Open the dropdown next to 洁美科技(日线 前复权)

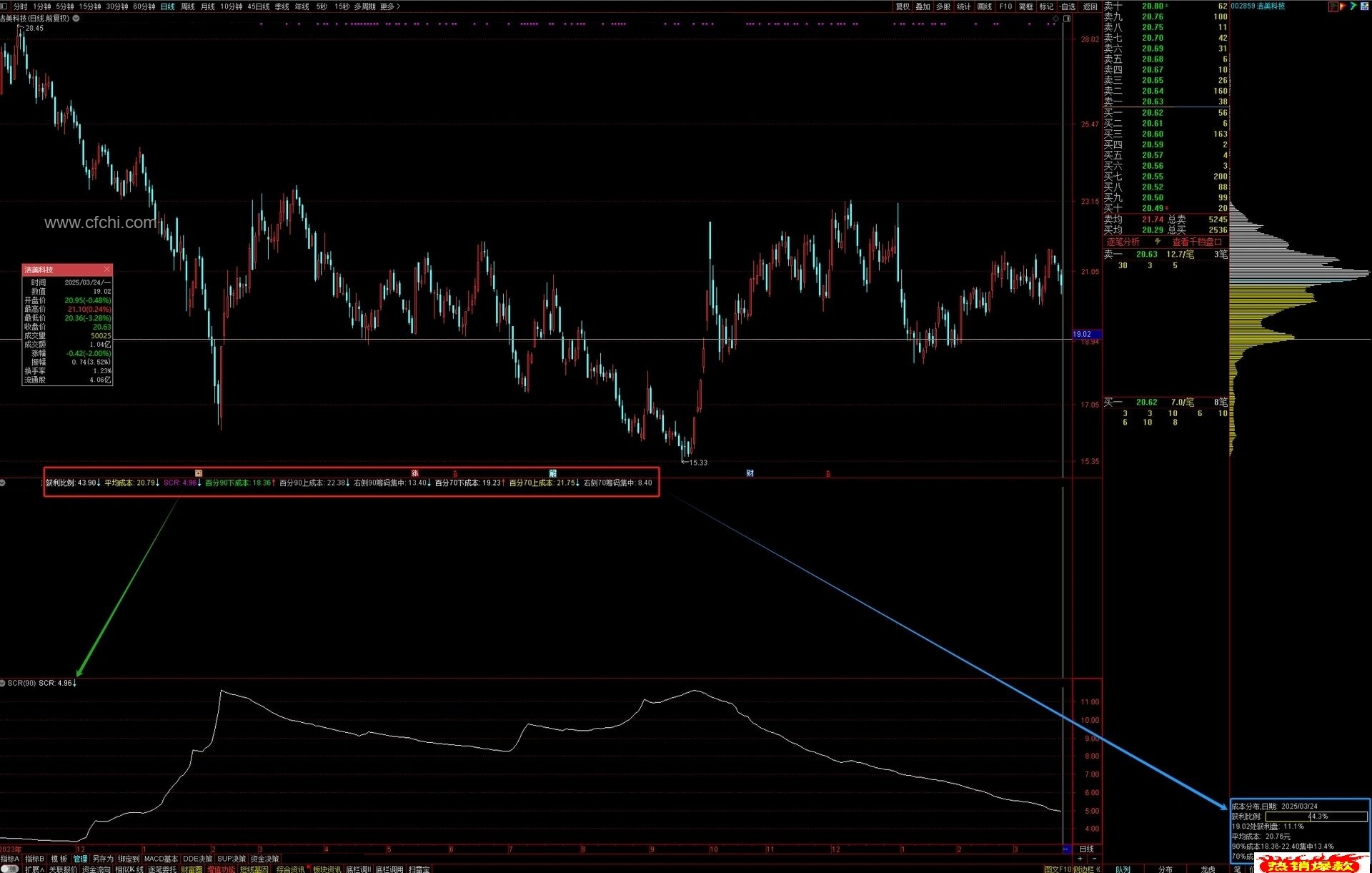coord(76,19)
